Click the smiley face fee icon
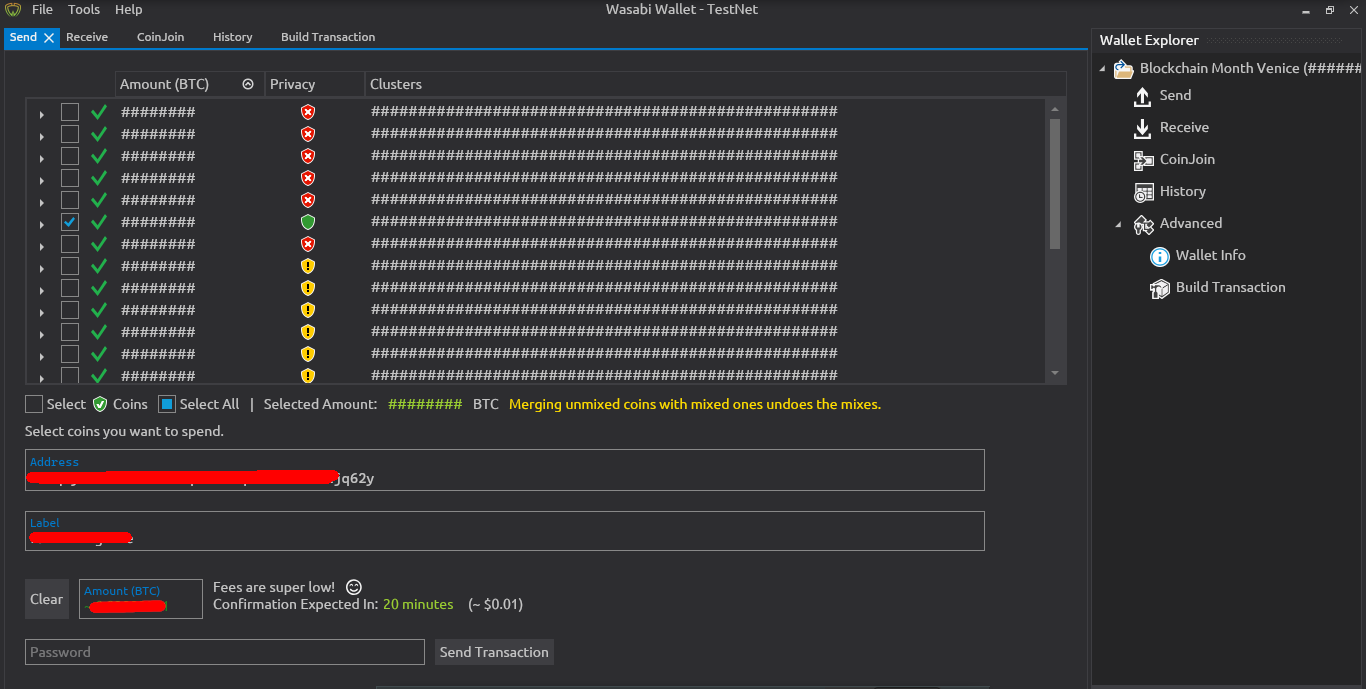This screenshot has height=689, width=1366. pos(354,587)
